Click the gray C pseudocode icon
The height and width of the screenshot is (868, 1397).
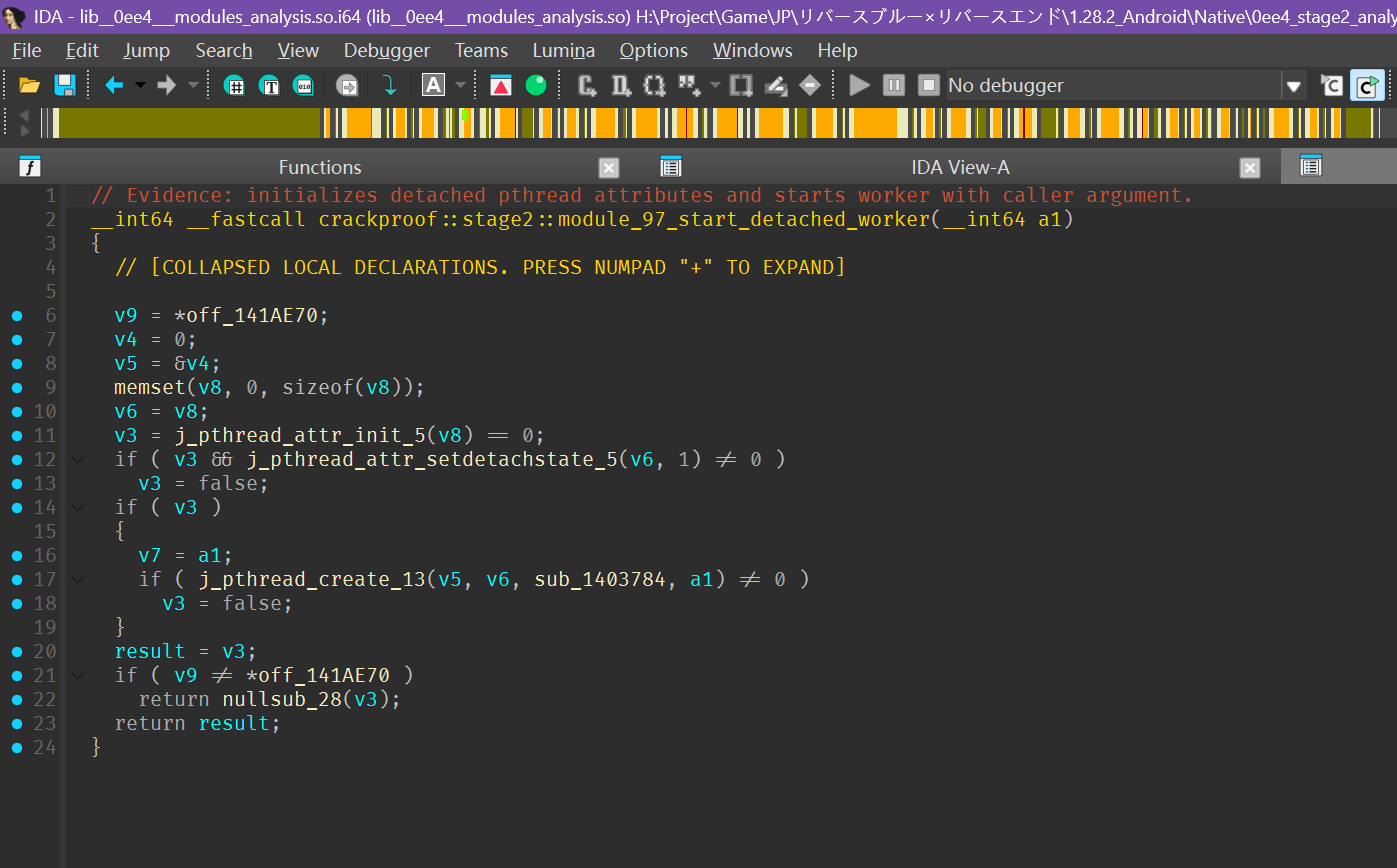coord(1331,86)
